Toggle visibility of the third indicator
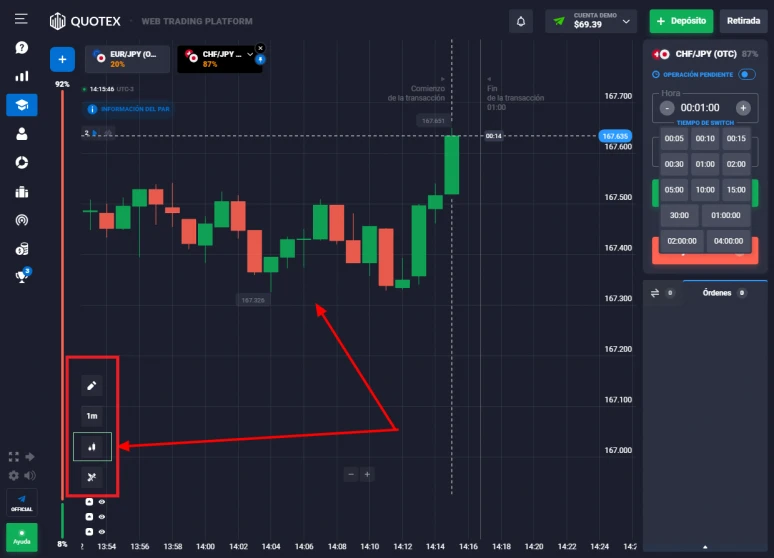This screenshot has width=774, height=558. coord(102,532)
